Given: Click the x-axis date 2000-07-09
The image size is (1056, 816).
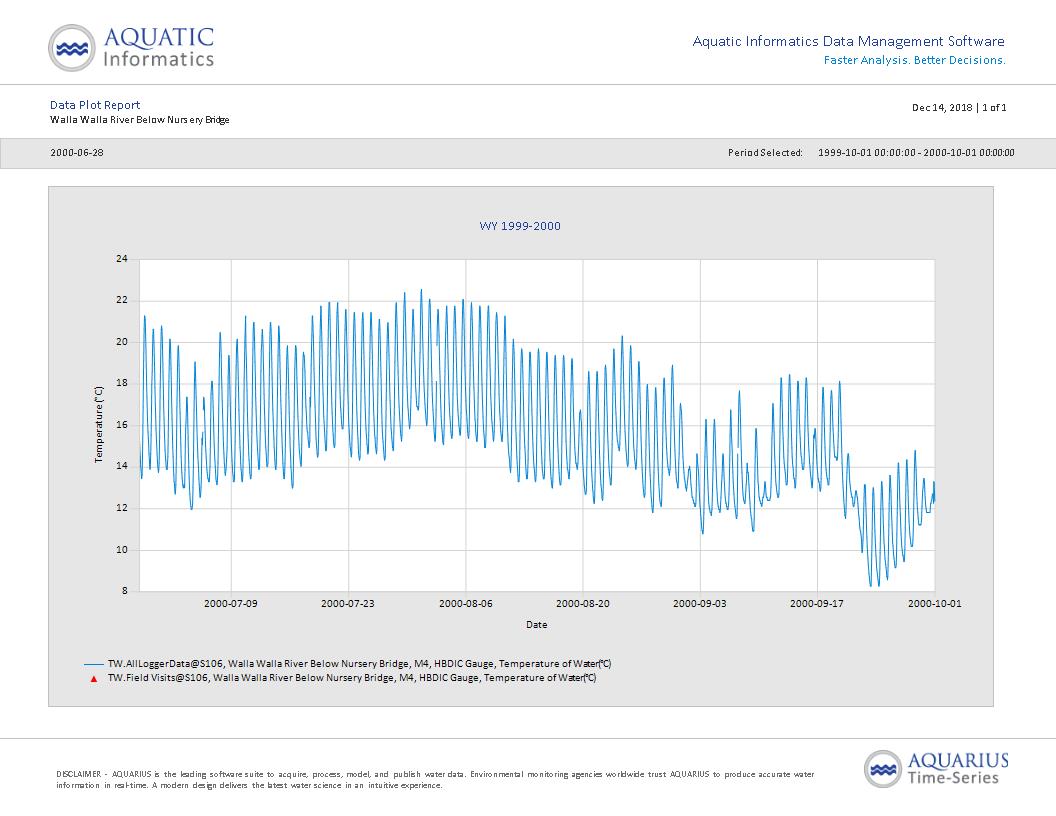Looking at the screenshot, I should pos(231,604).
